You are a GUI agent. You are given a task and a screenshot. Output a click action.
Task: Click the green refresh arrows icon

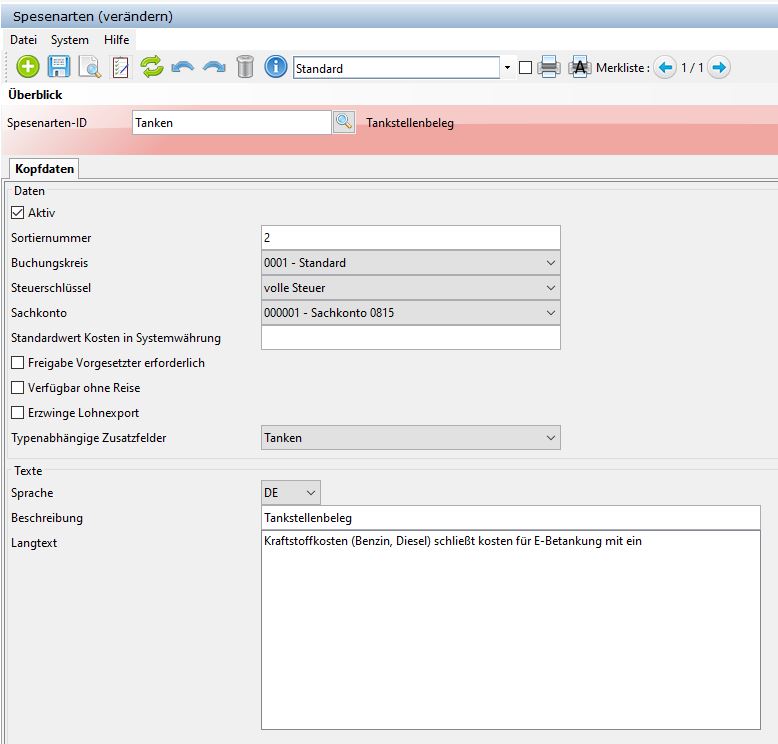[x=151, y=67]
